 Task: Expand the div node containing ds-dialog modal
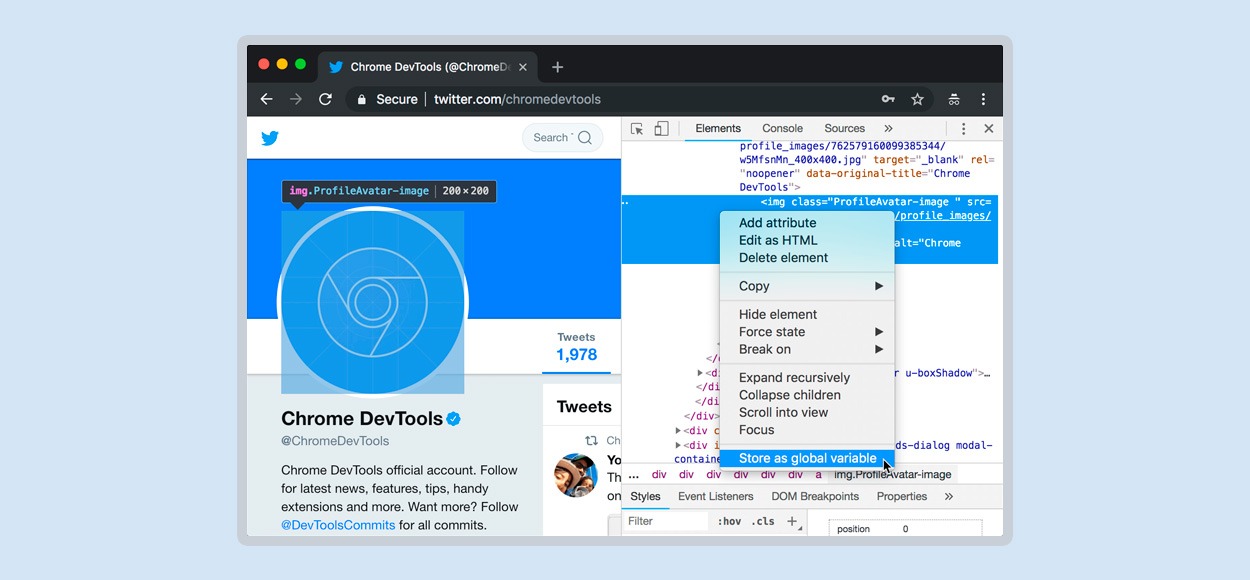[678, 446]
